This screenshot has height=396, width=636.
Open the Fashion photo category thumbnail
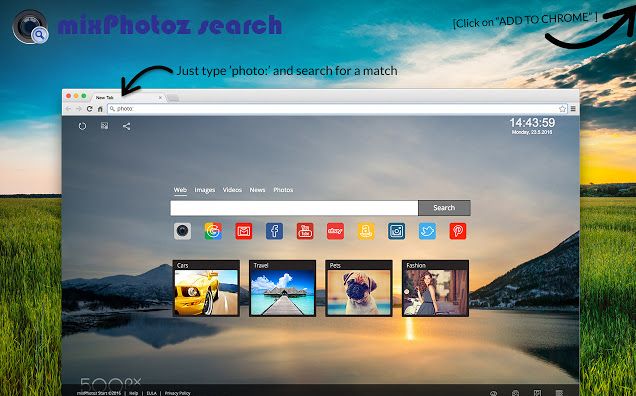tap(435, 288)
